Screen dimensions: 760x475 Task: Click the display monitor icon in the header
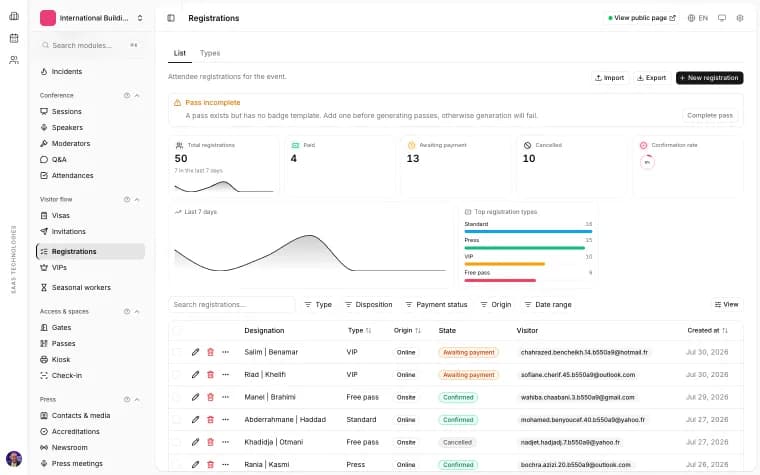pyautogui.click(x=722, y=18)
